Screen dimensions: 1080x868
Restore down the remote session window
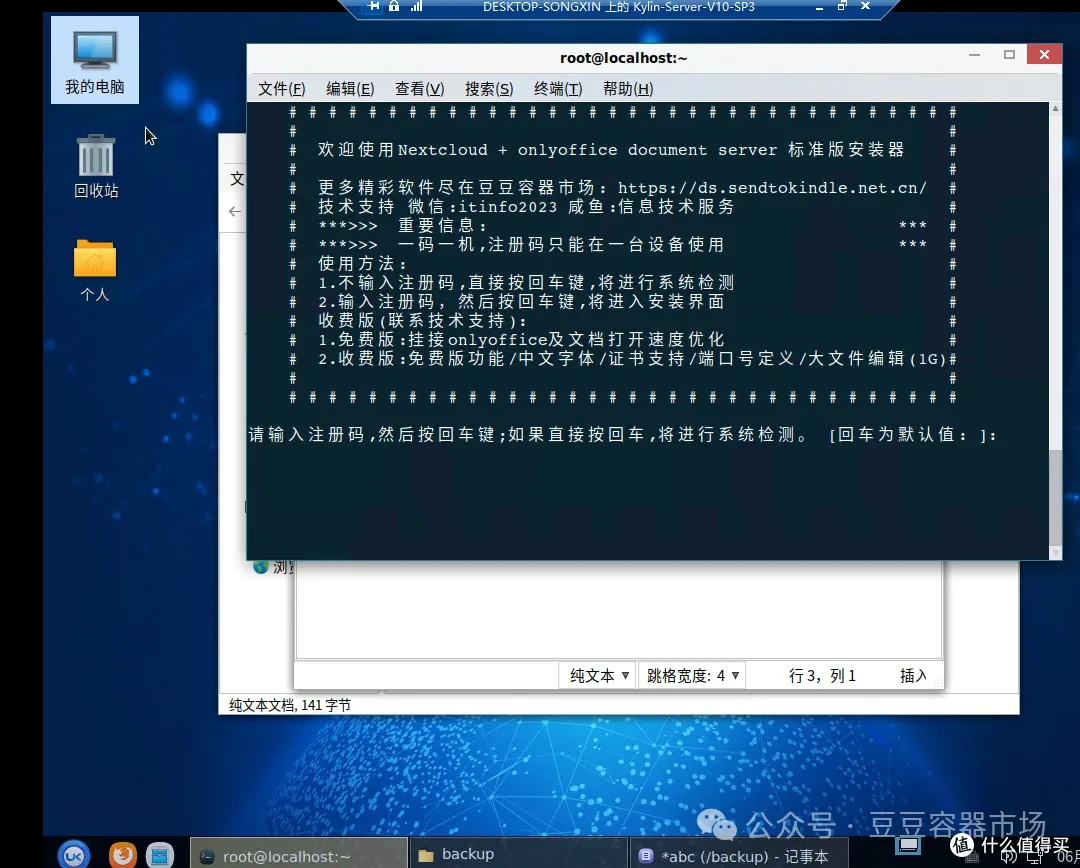click(842, 6)
